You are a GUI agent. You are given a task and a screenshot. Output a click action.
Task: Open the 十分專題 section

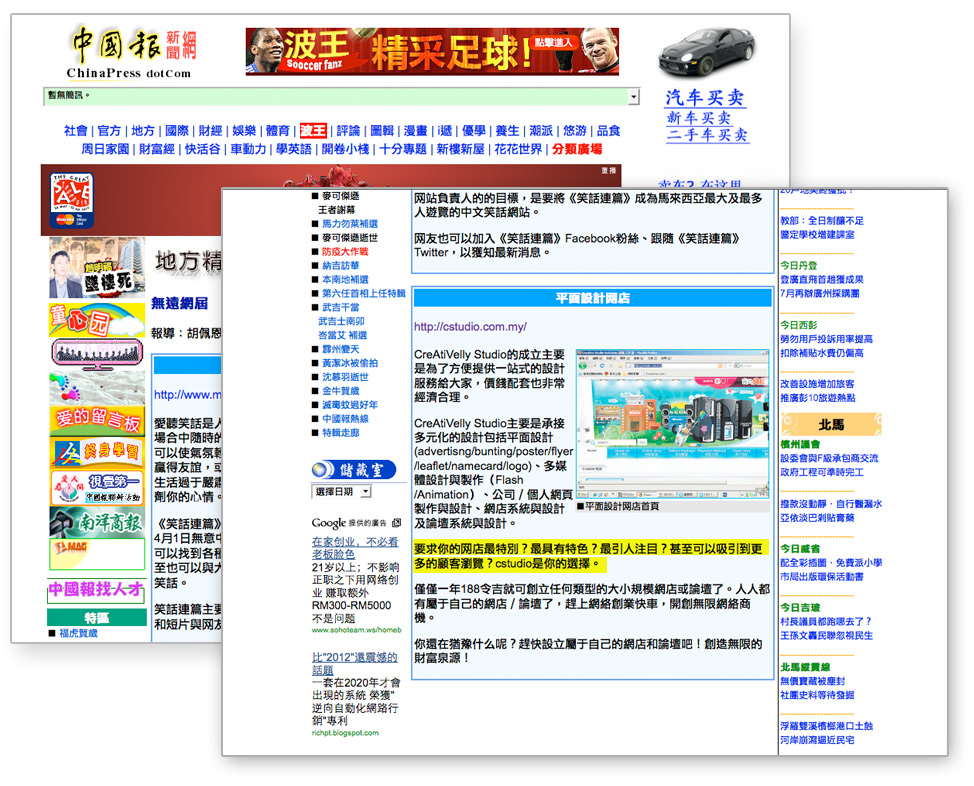point(403,149)
